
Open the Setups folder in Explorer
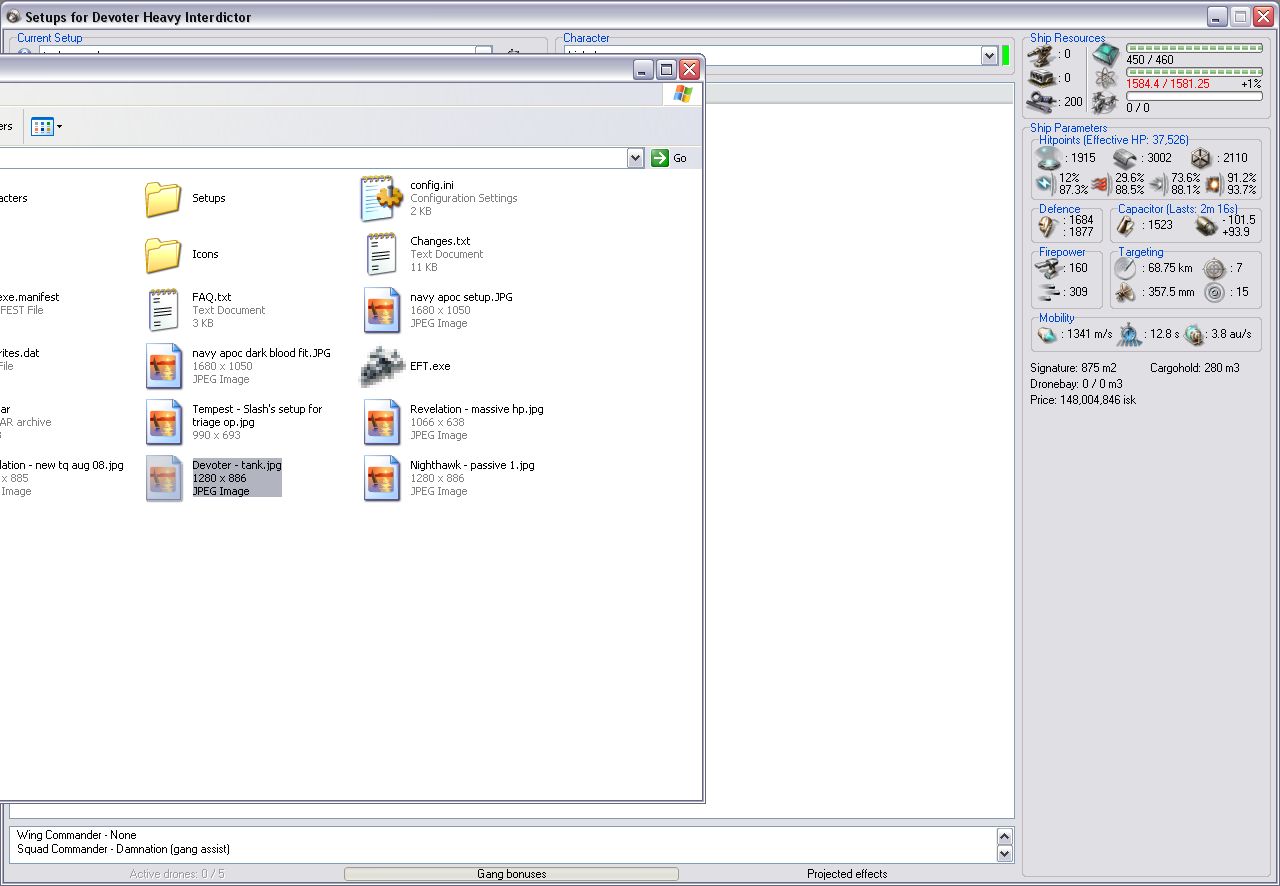(163, 199)
